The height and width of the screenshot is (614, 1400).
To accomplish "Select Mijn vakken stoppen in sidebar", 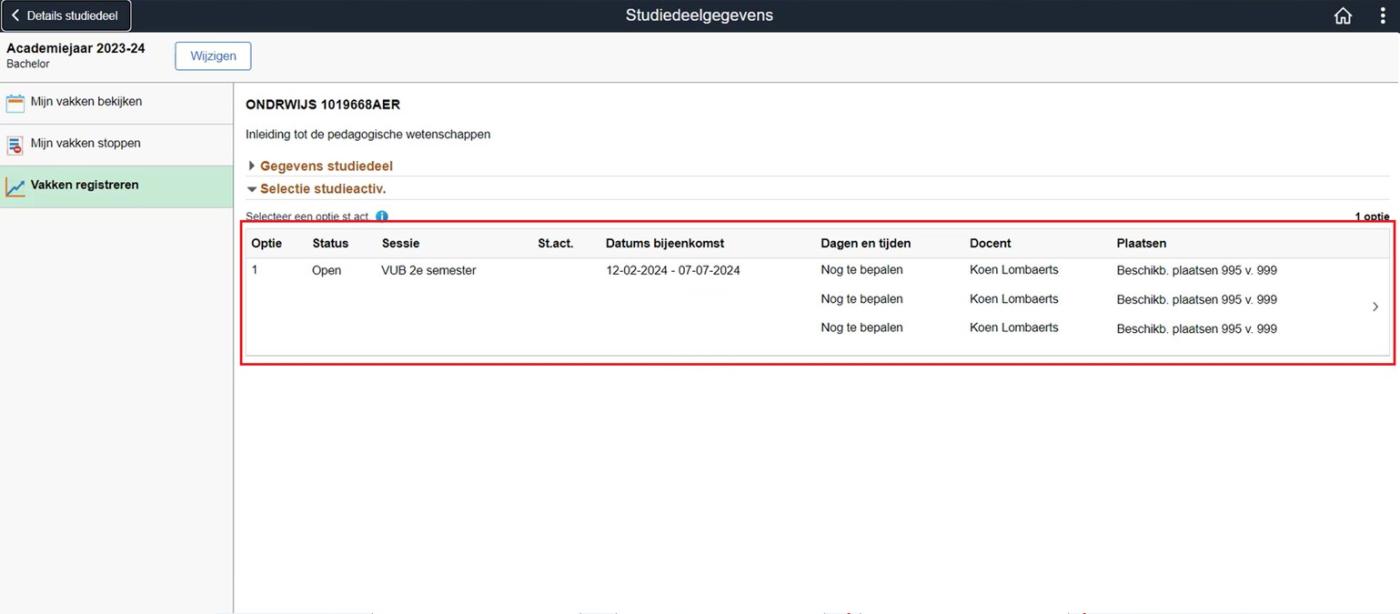I will 85,144.
